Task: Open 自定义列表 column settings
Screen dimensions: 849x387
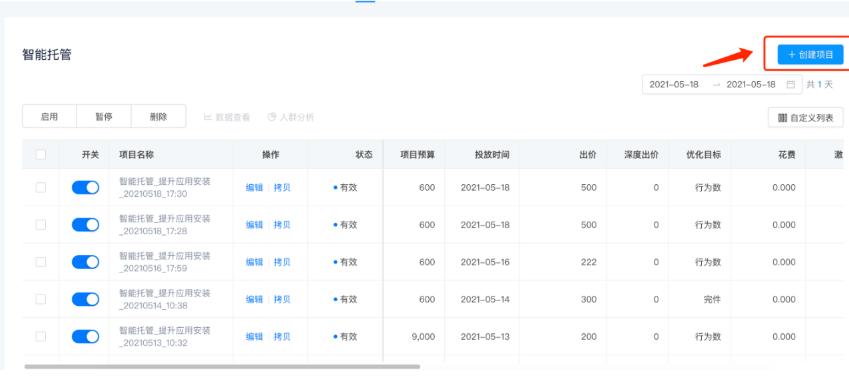Action: tap(806, 117)
